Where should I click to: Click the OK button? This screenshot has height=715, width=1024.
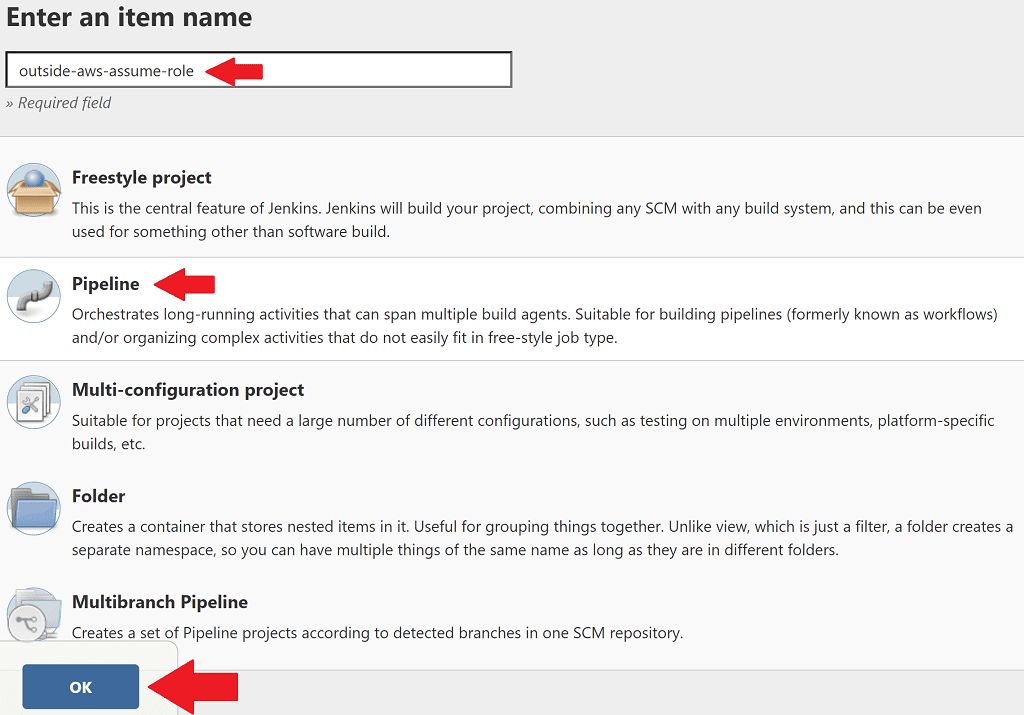click(80, 687)
